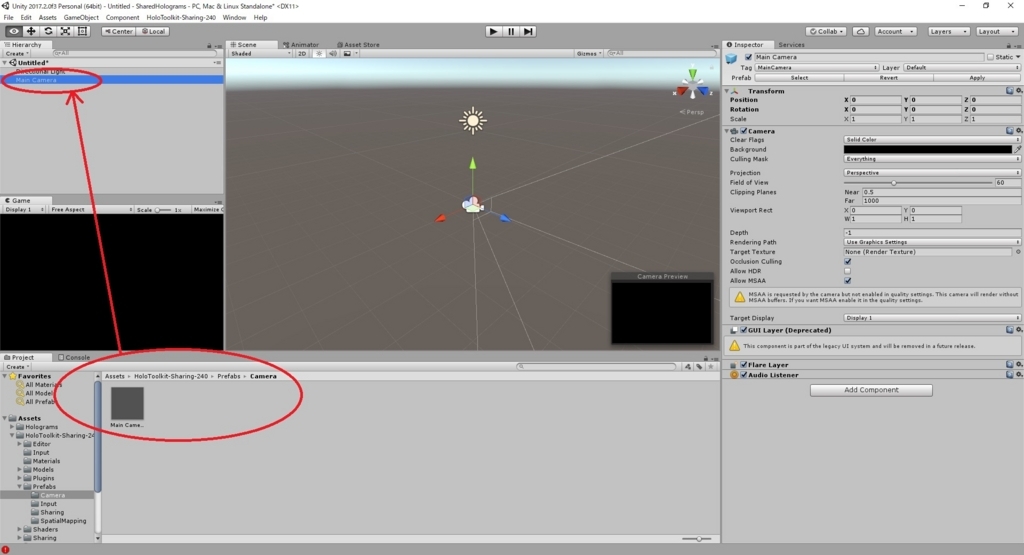1024x555 pixels.
Task: Click the error indicator in status bar
Action: click(x=5, y=550)
